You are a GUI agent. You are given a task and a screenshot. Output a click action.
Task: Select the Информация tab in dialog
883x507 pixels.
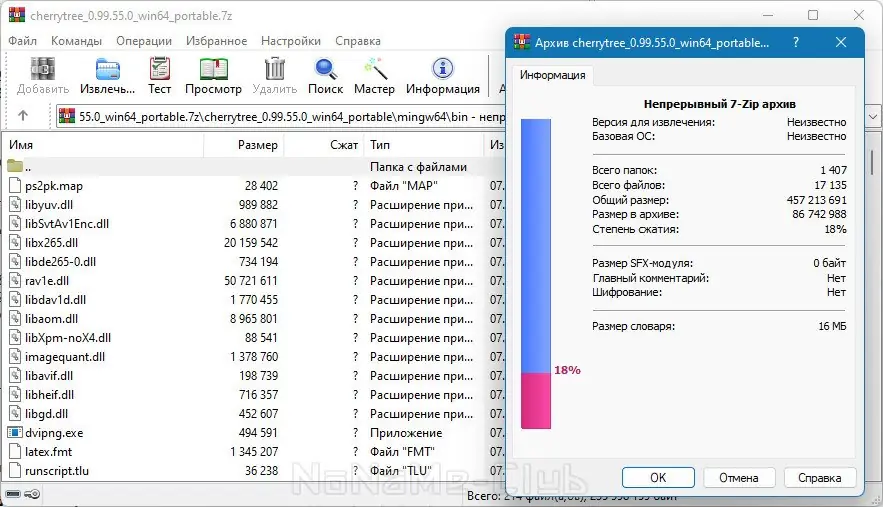(x=552, y=75)
